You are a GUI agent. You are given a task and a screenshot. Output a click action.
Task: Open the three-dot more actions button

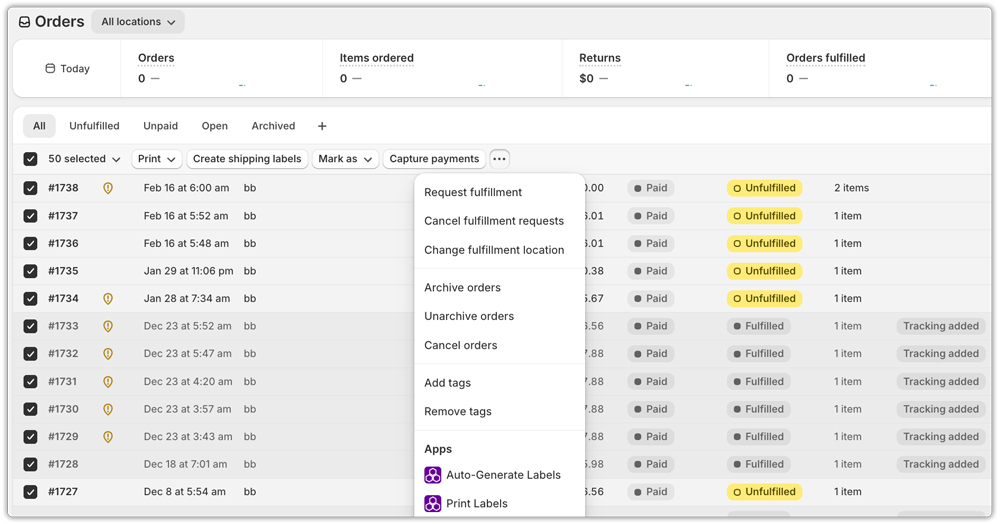coord(499,159)
